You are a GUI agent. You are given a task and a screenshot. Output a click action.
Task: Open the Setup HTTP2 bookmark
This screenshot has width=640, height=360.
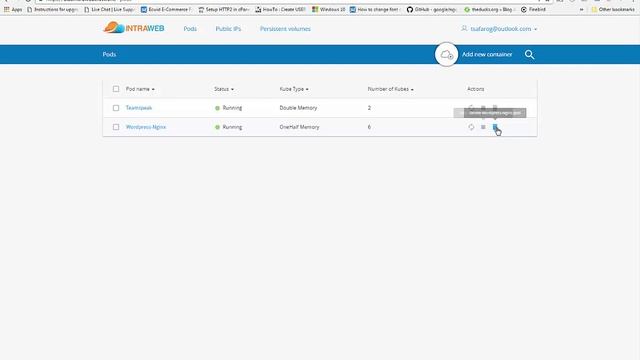224,9
